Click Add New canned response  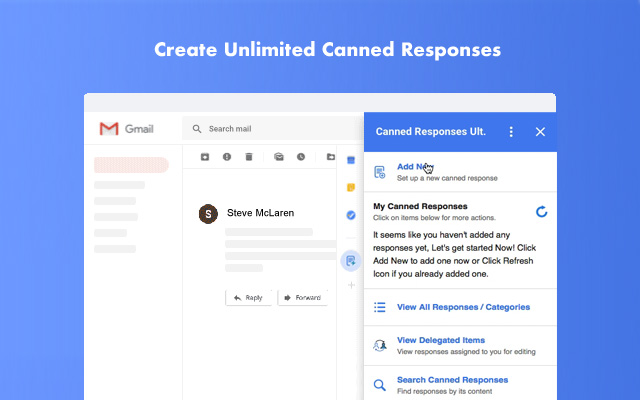460,172
